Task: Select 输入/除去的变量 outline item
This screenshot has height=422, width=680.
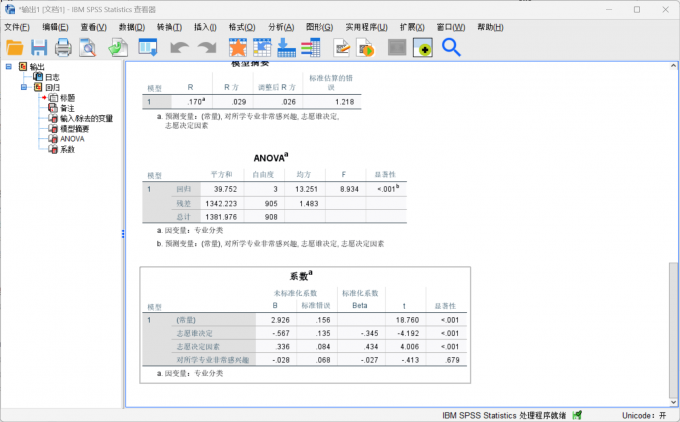Action: tap(86, 118)
